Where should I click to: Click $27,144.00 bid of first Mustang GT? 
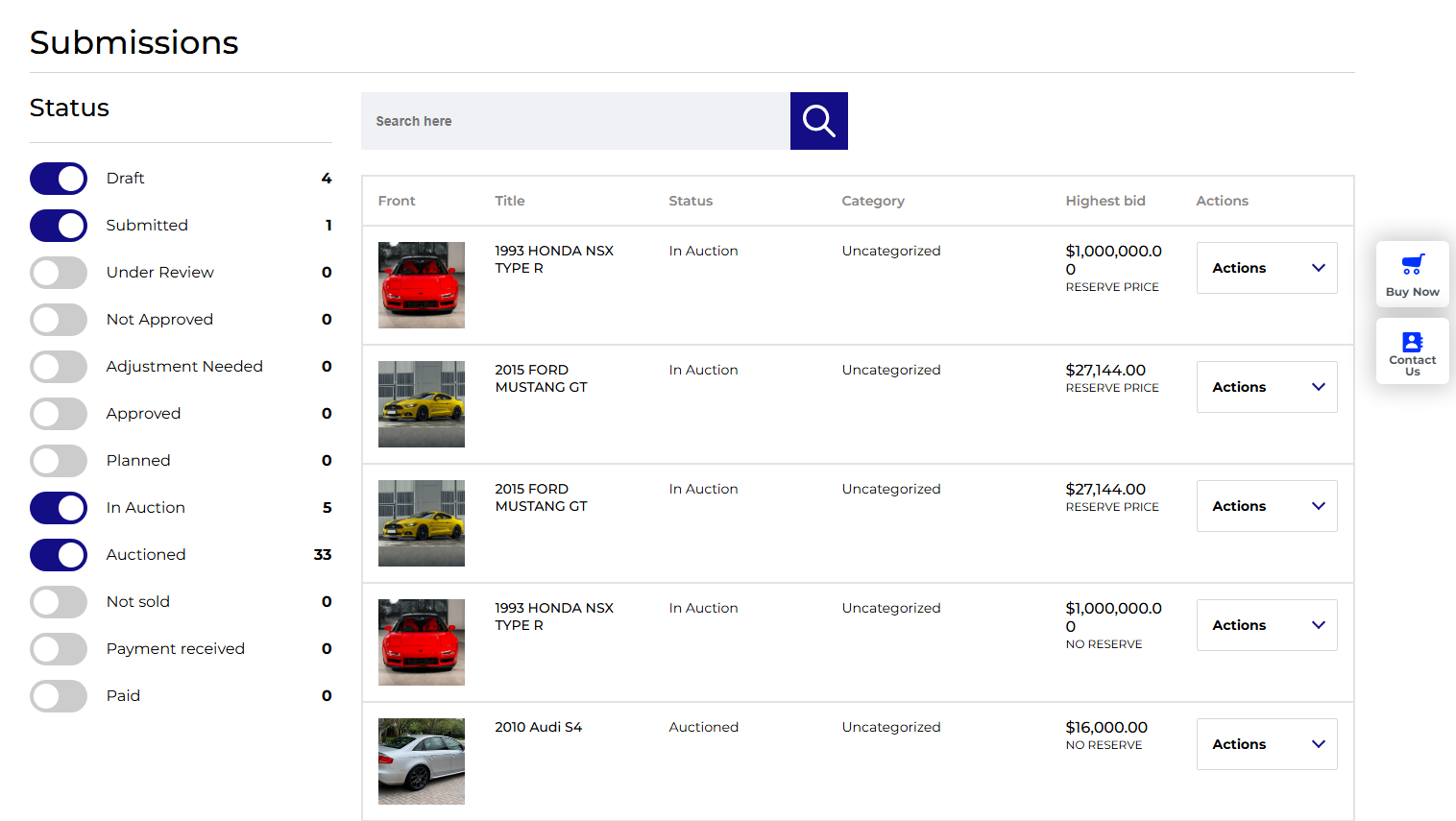pos(1105,371)
